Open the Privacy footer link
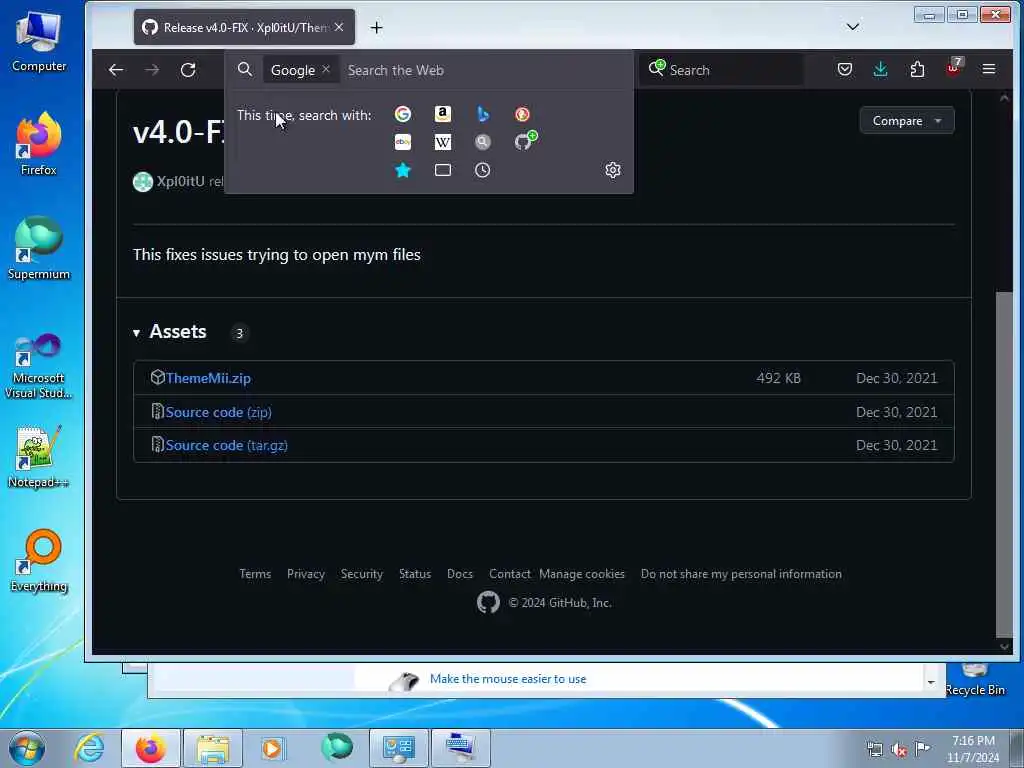The height and width of the screenshot is (768, 1024). tap(306, 574)
